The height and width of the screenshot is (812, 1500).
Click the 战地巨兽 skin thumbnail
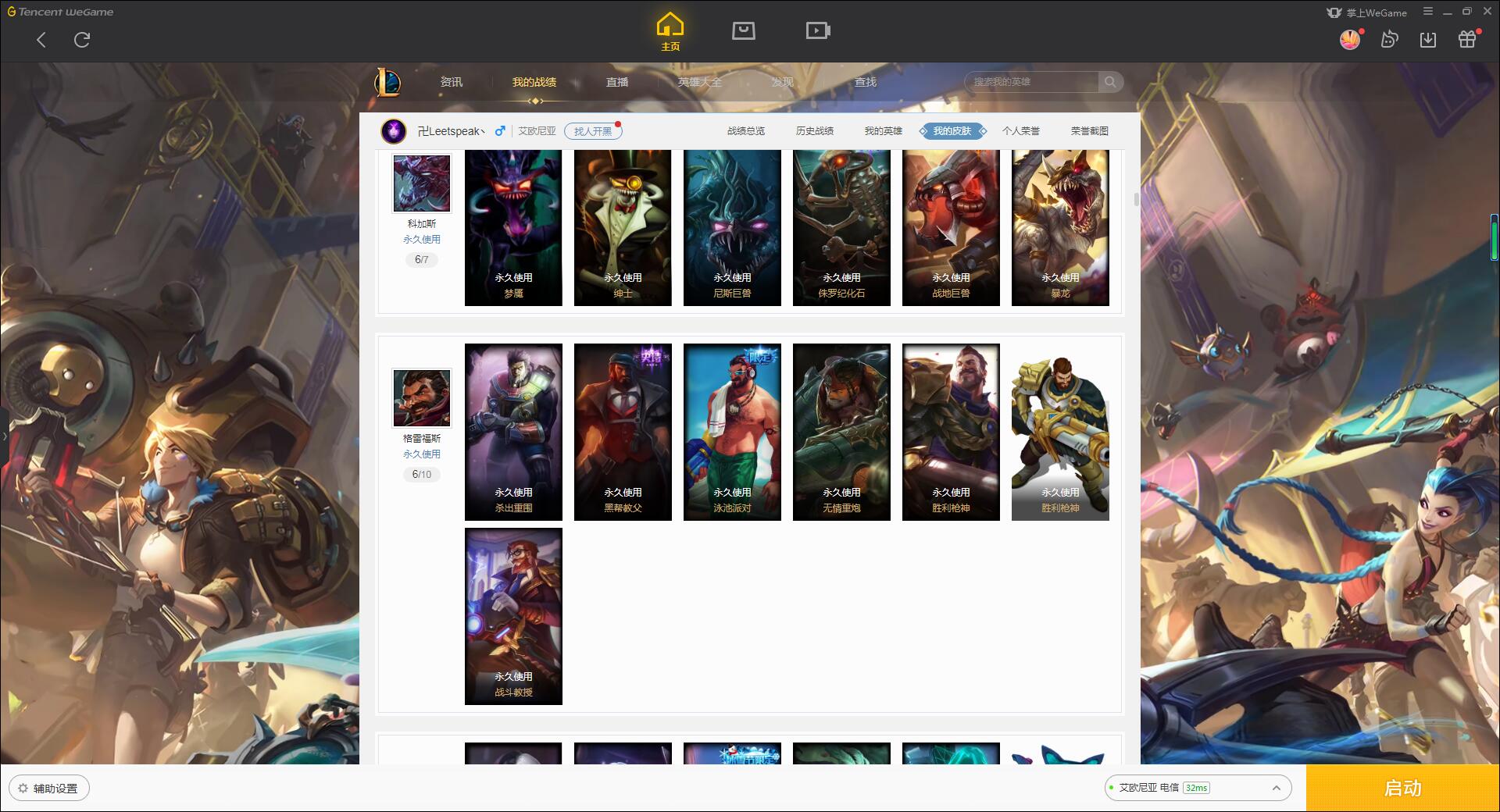[x=951, y=227]
